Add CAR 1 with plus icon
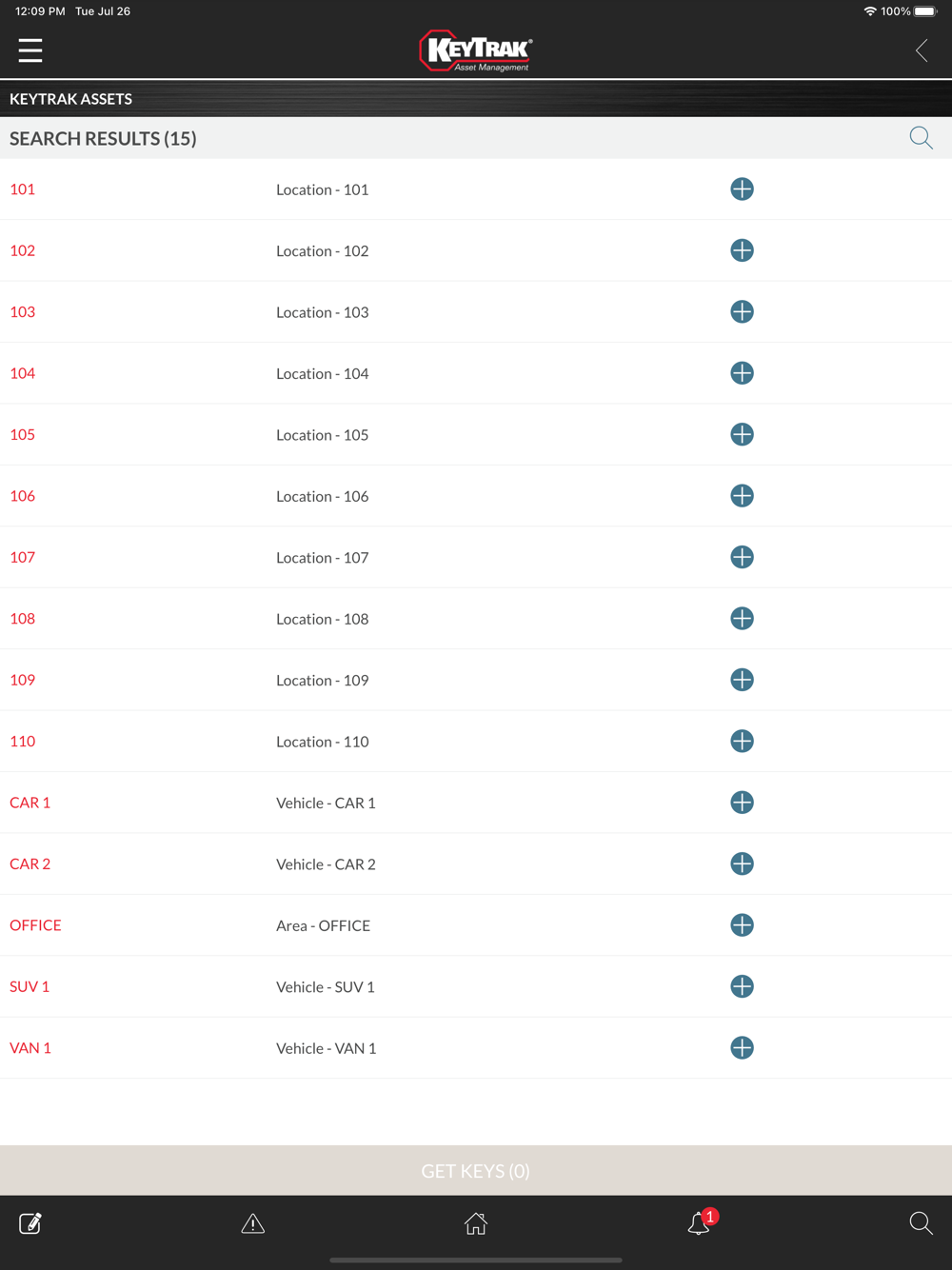952x1270 pixels. point(742,803)
